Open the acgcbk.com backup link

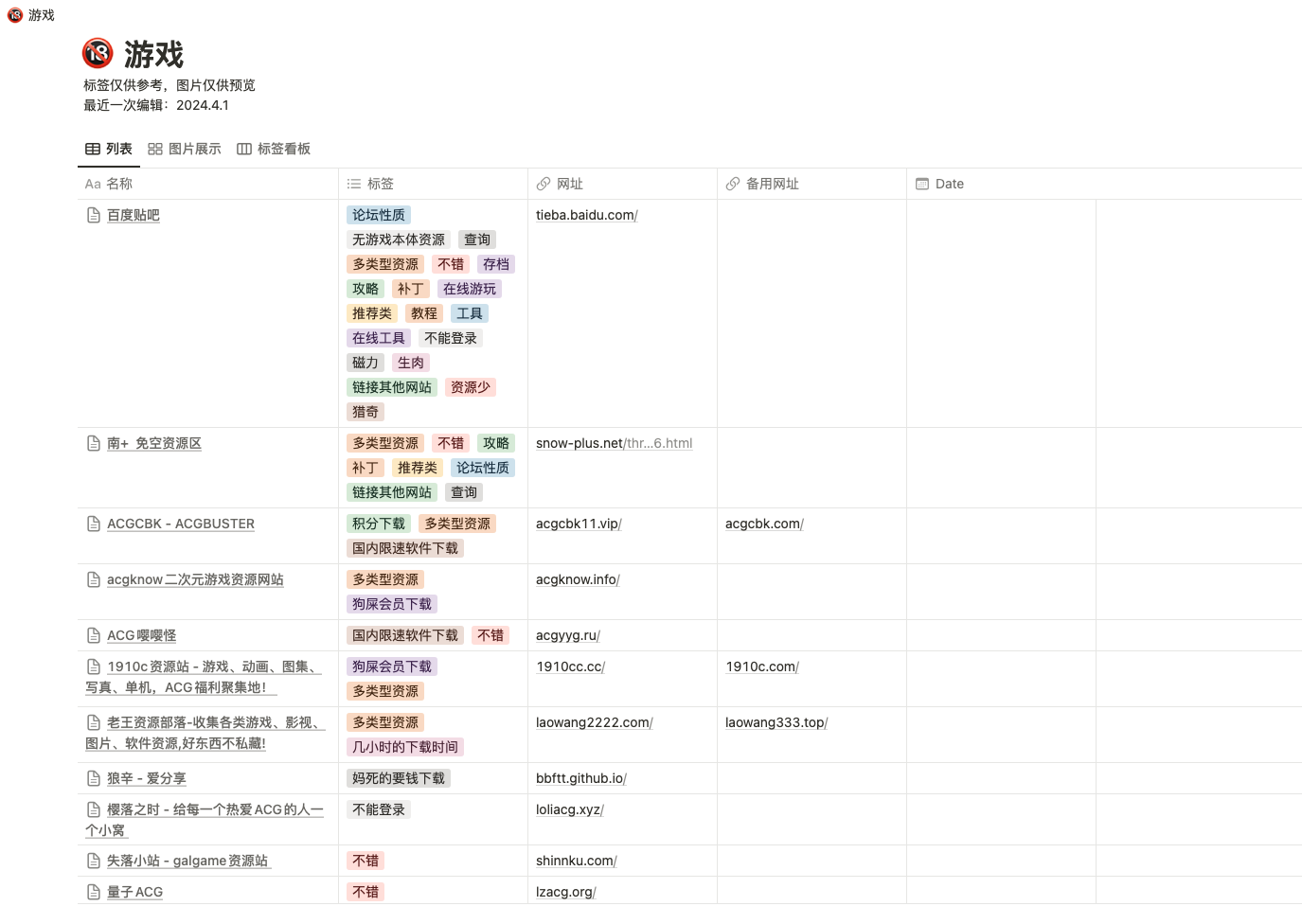(763, 524)
